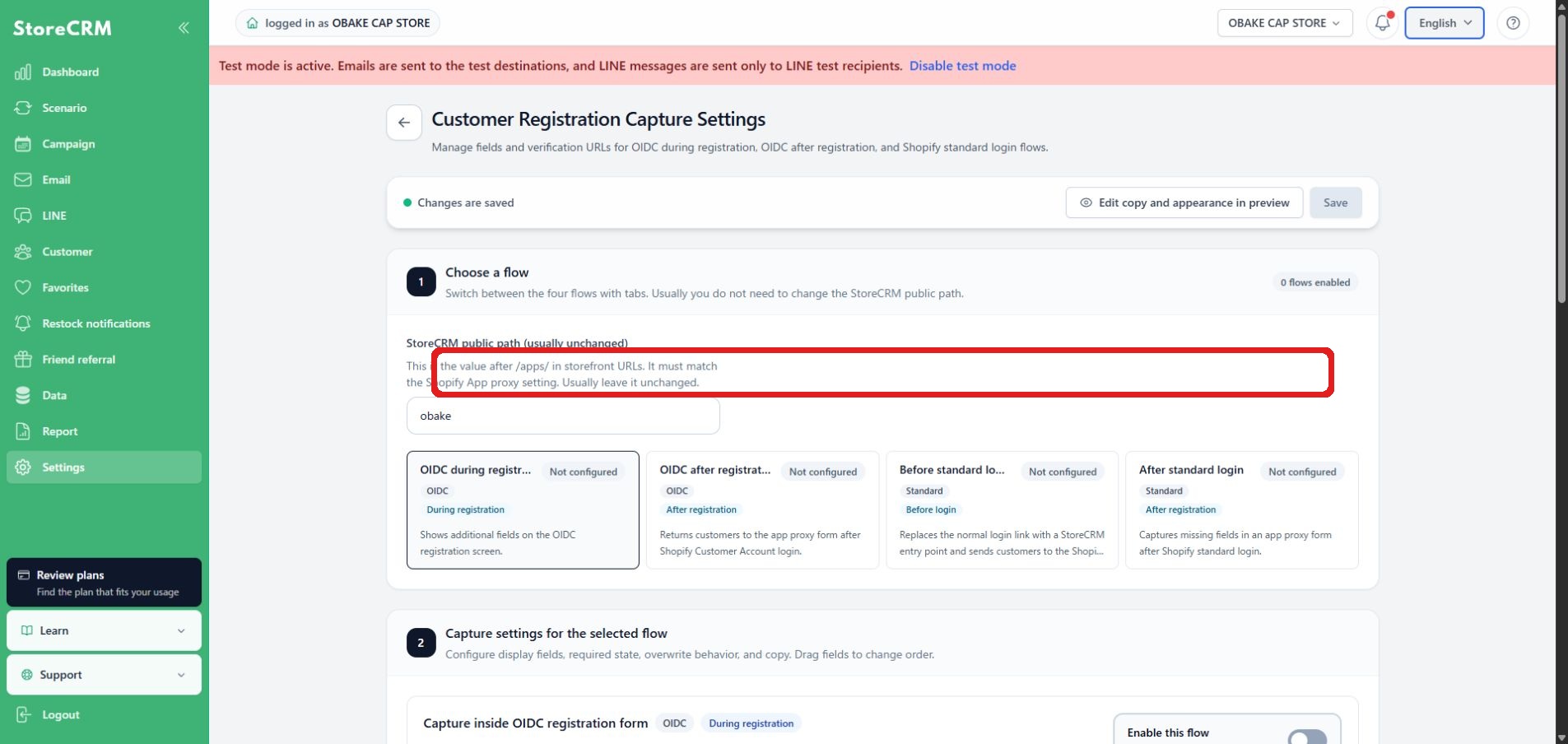Click the 0 flows enabled badge
The width and height of the screenshot is (1568, 744).
click(1314, 282)
